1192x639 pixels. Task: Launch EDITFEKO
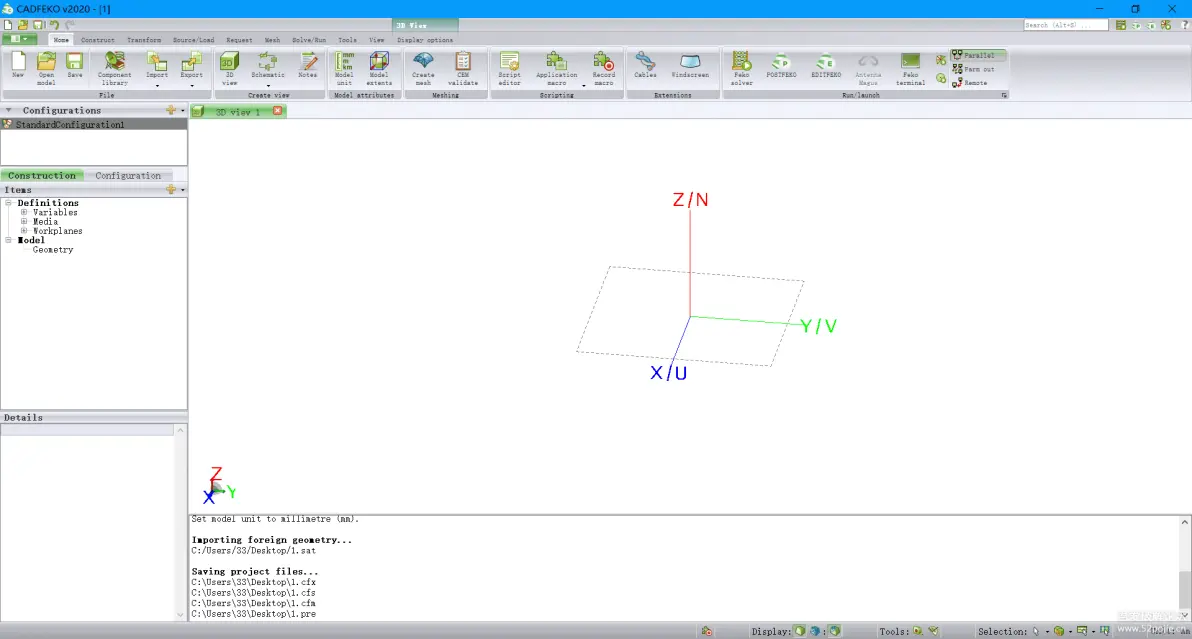(826, 64)
